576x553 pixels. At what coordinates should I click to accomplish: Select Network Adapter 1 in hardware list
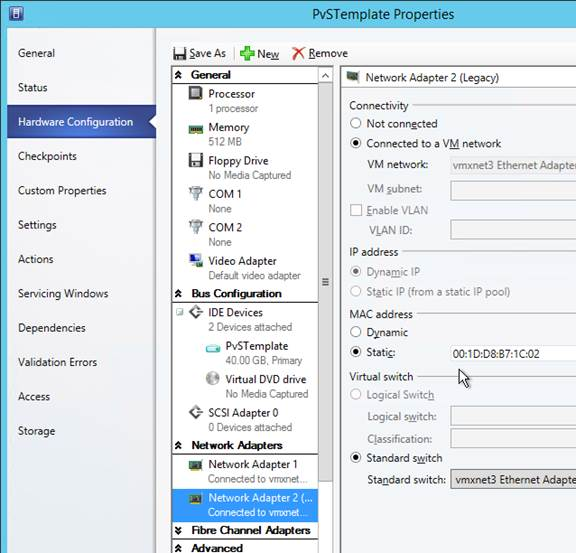pyautogui.click(x=245, y=471)
